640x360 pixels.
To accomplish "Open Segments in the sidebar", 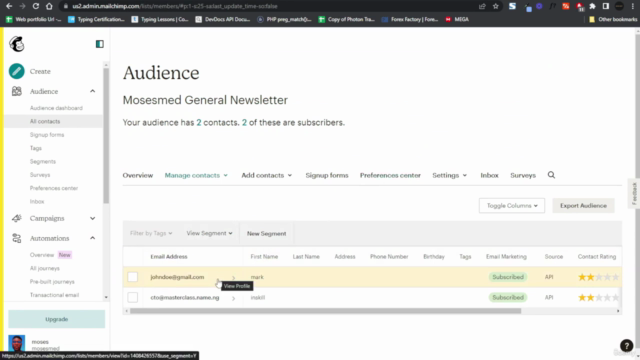I will pos(42,161).
